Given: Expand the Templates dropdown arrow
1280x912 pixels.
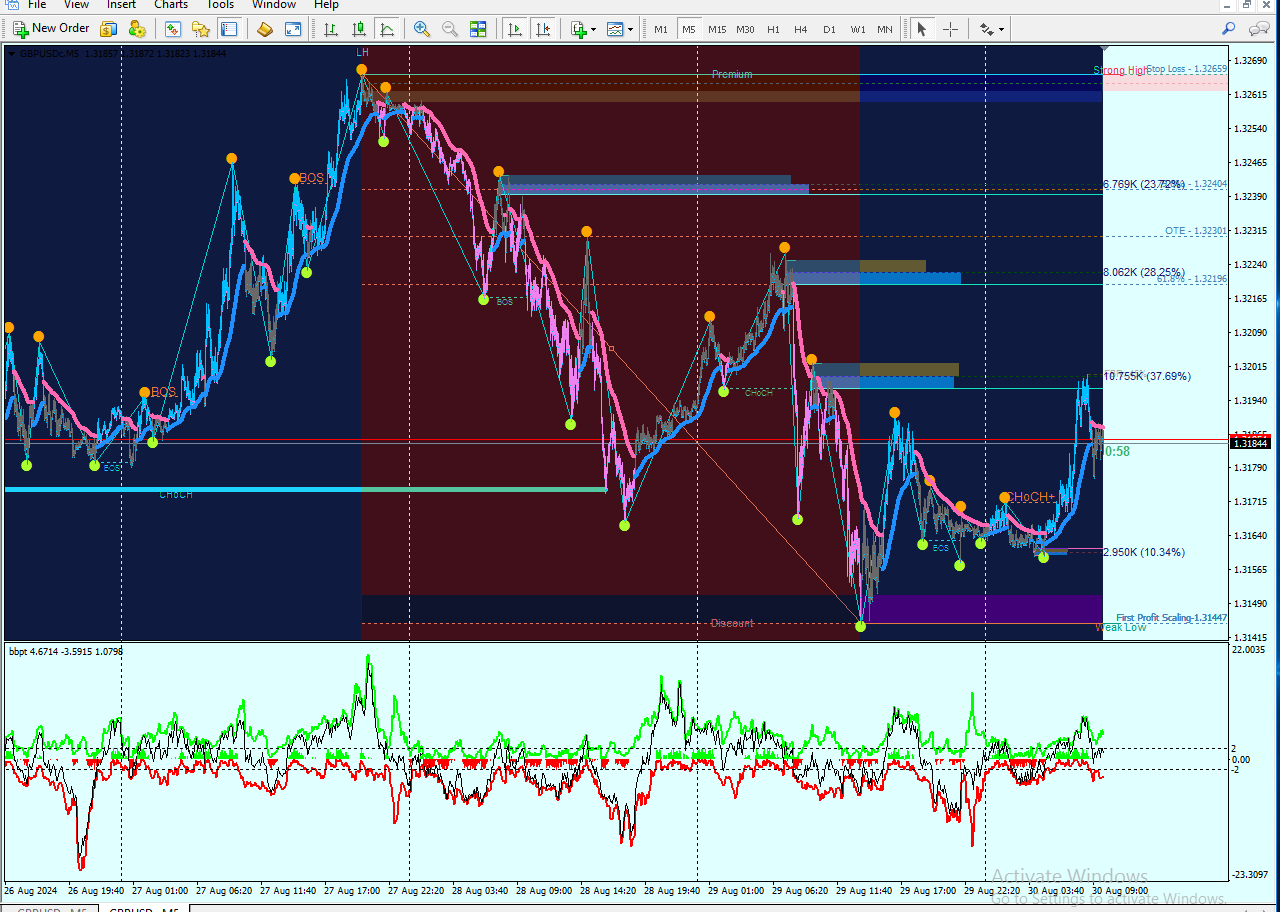Looking at the screenshot, I should point(630,29).
